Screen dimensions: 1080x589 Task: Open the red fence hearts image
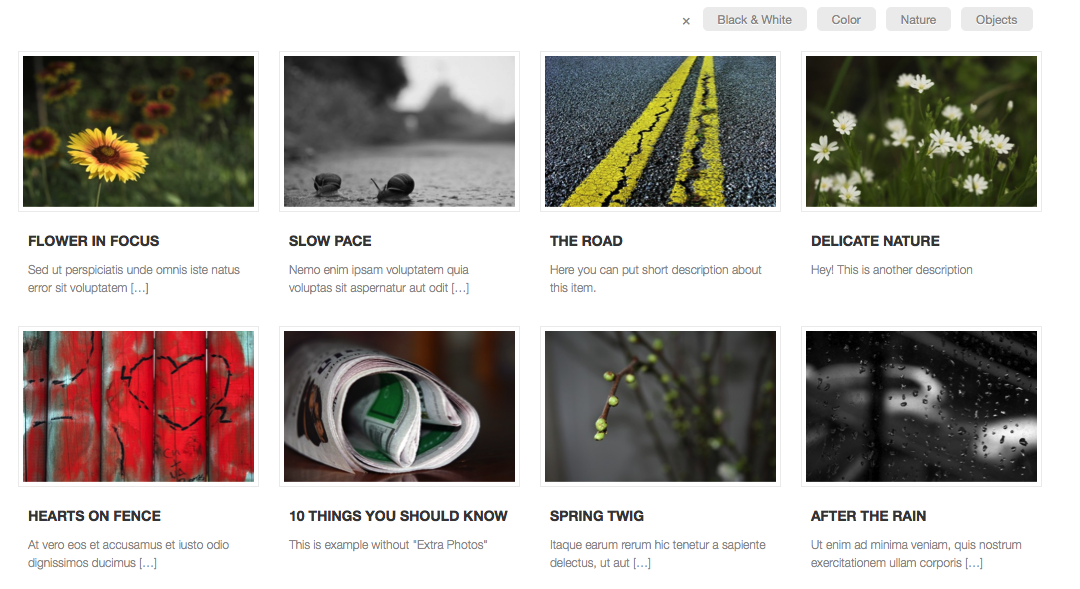click(138, 406)
